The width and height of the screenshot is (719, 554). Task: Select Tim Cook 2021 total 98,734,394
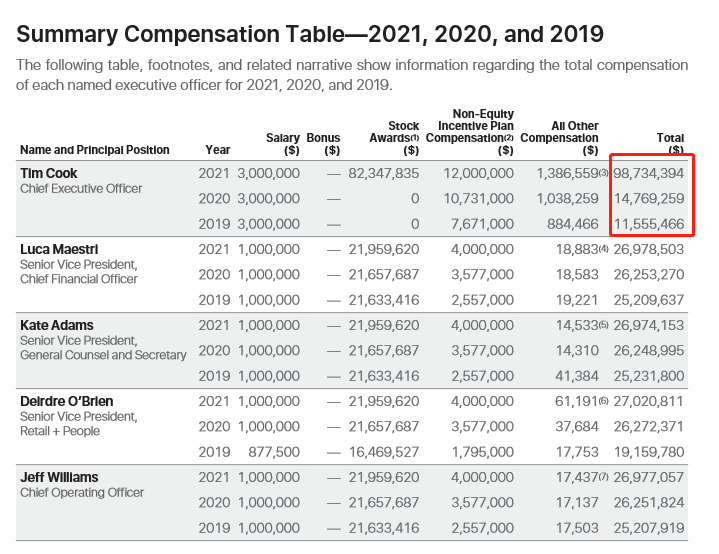[x=648, y=173]
